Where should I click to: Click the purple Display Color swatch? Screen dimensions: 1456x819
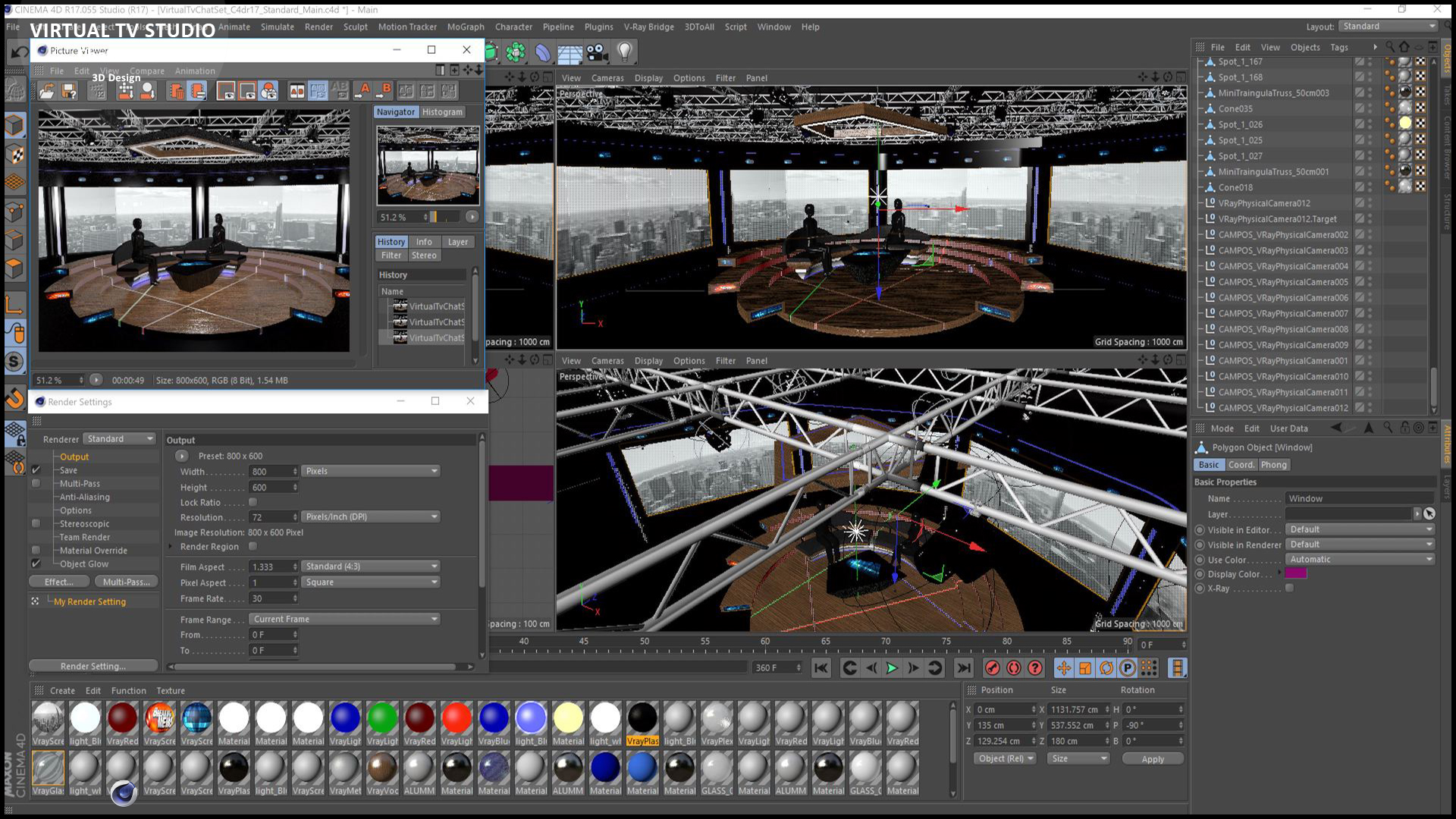(1295, 574)
